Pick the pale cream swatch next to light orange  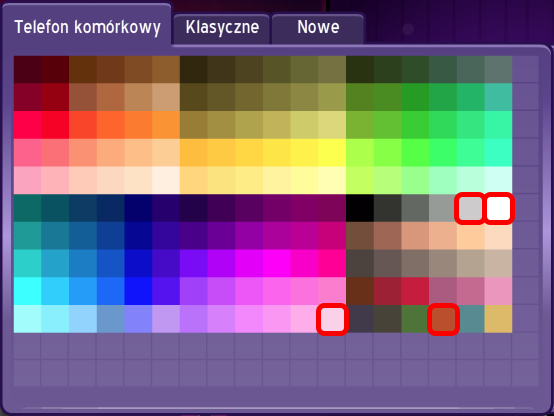(166, 180)
